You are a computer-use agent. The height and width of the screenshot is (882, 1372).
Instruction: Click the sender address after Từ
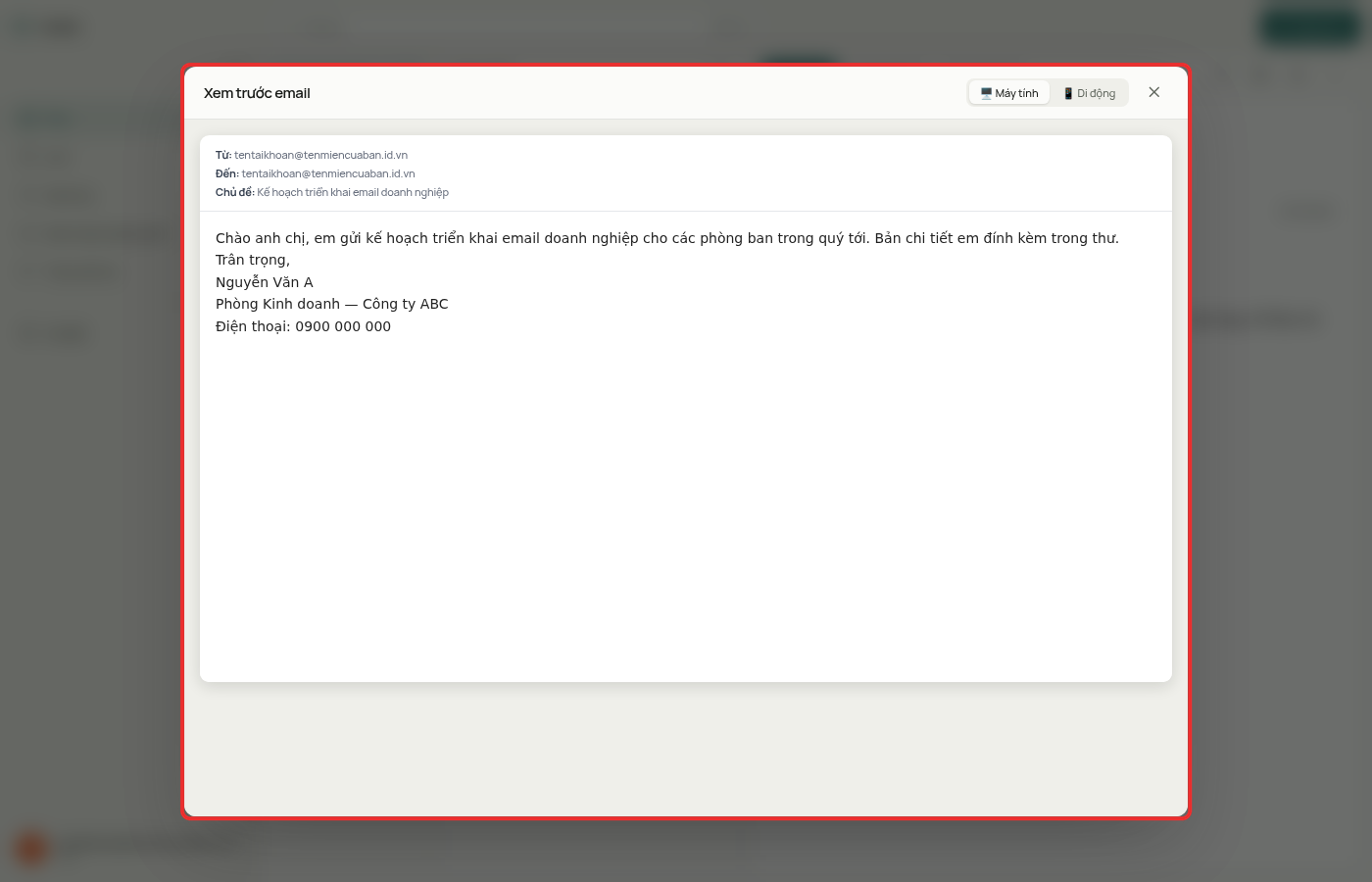pyautogui.click(x=320, y=155)
